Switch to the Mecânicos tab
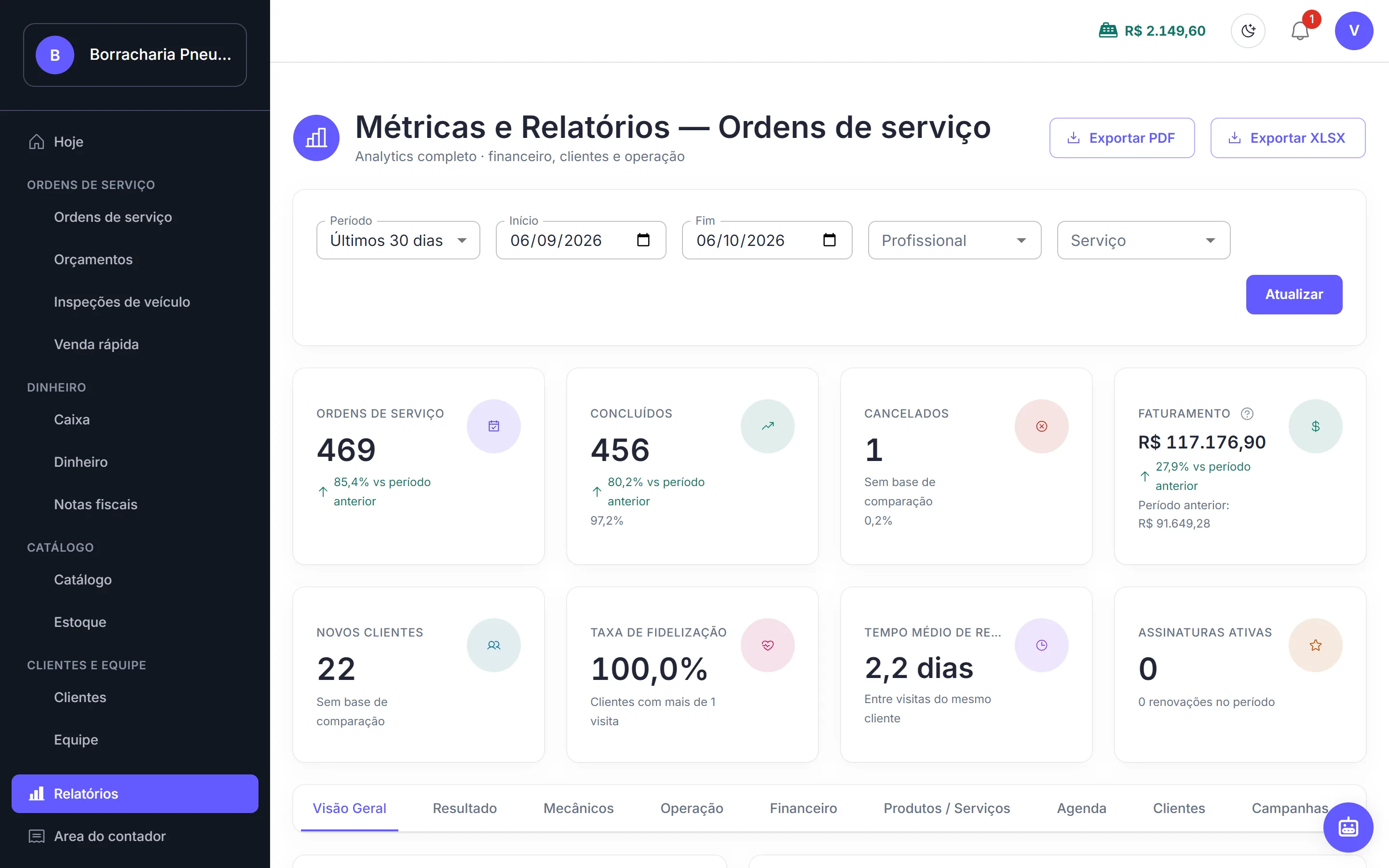 pos(579,808)
